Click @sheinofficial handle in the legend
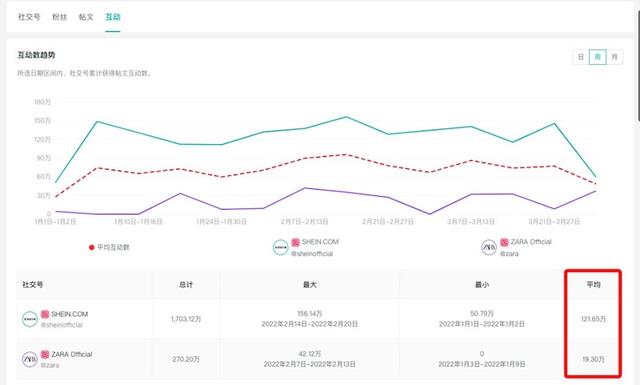 312,254
